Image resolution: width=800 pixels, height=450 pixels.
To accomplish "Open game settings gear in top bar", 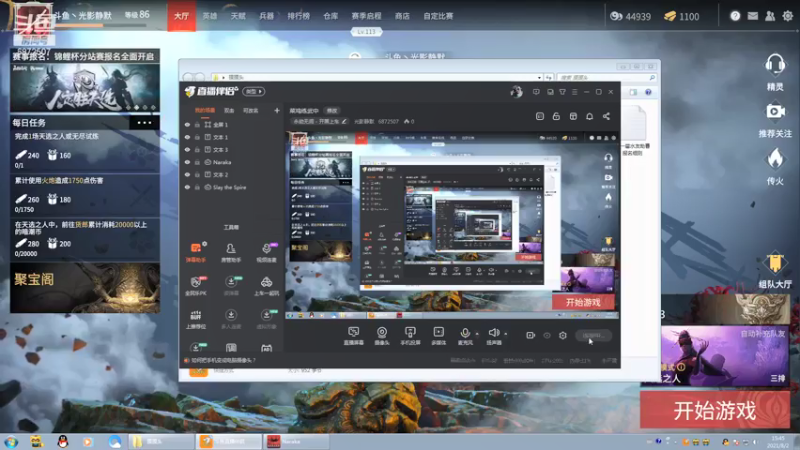I will coord(788,16).
